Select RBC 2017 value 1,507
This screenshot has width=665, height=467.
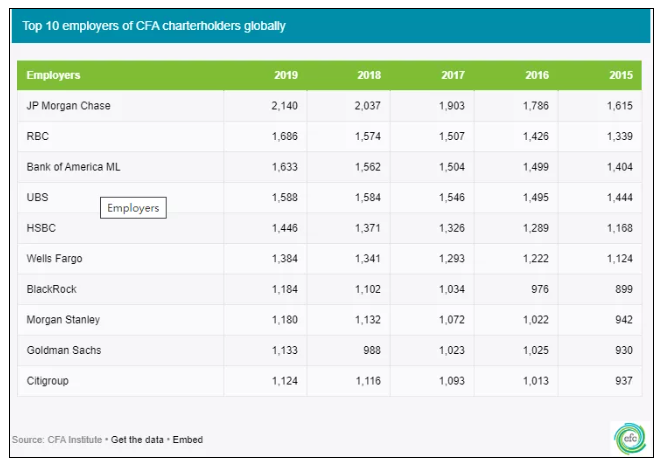[x=452, y=136]
